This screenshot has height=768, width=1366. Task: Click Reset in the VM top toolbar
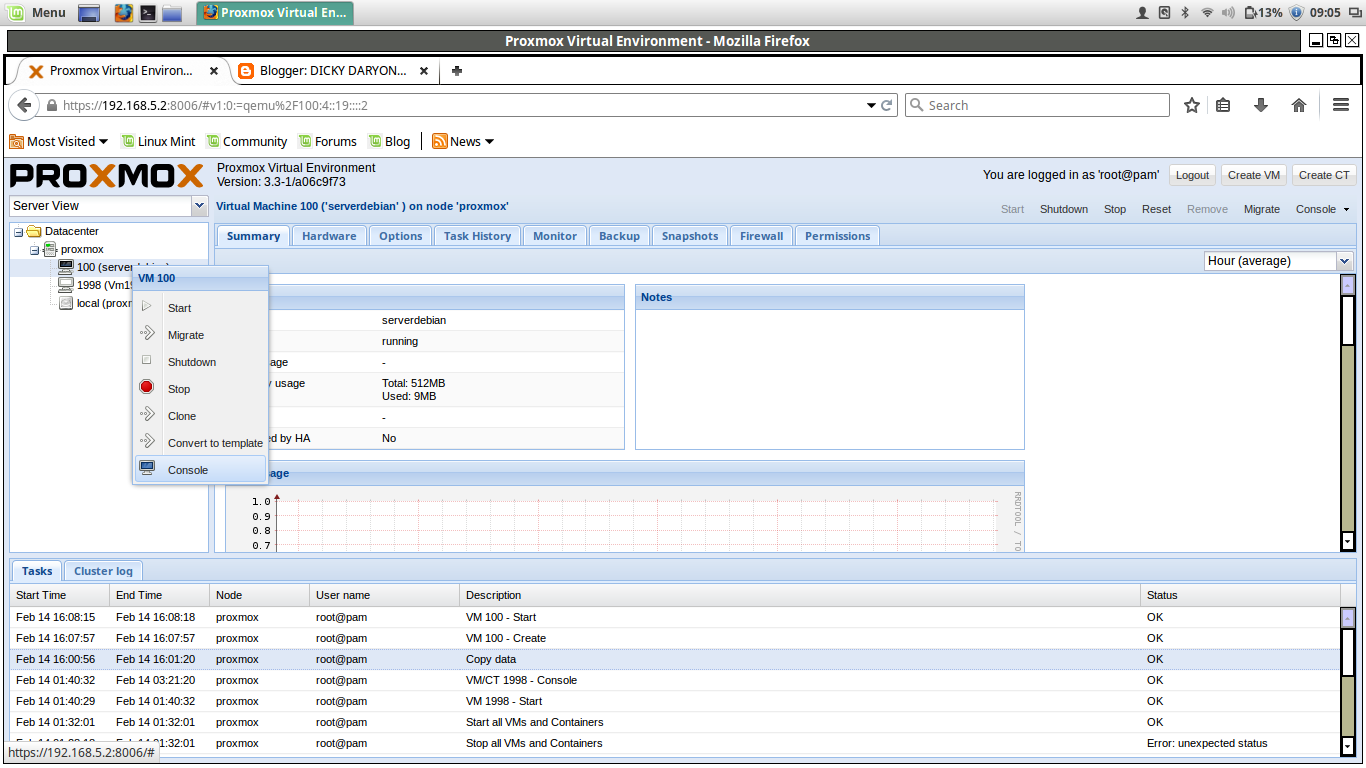tap(1156, 209)
